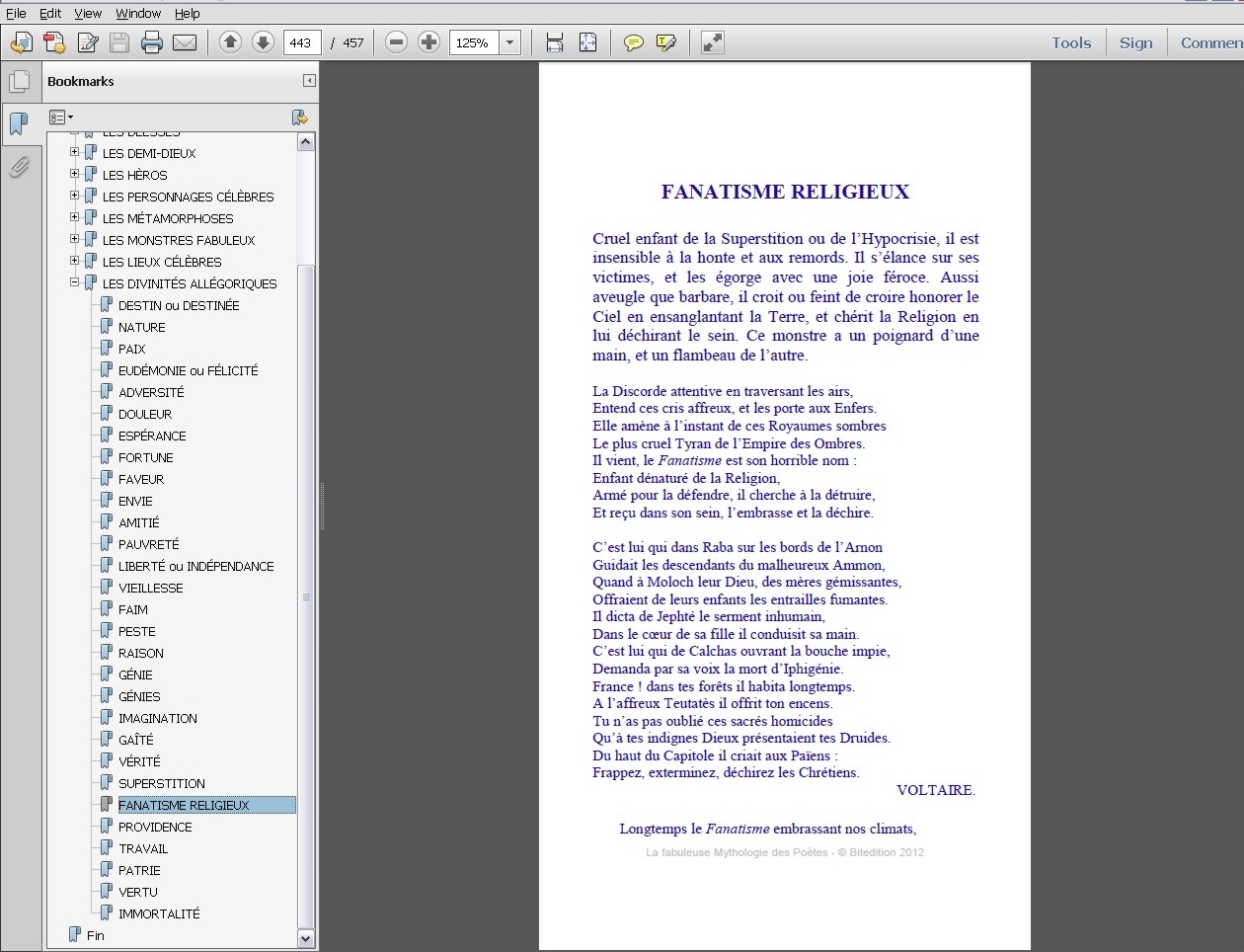This screenshot has width=1244, height=952.
Task: Expand the LES MONSTRES FABULEUX bookmark
Action: (x=74, y=239)
